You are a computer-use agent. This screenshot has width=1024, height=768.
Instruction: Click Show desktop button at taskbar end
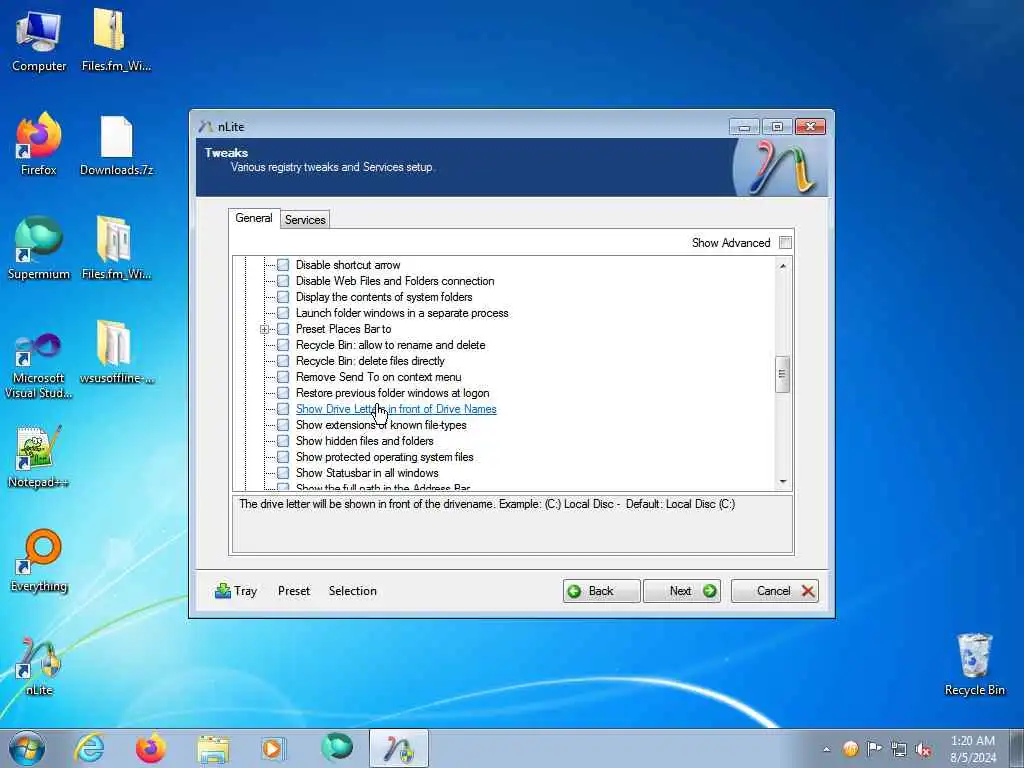point(1017,748)
